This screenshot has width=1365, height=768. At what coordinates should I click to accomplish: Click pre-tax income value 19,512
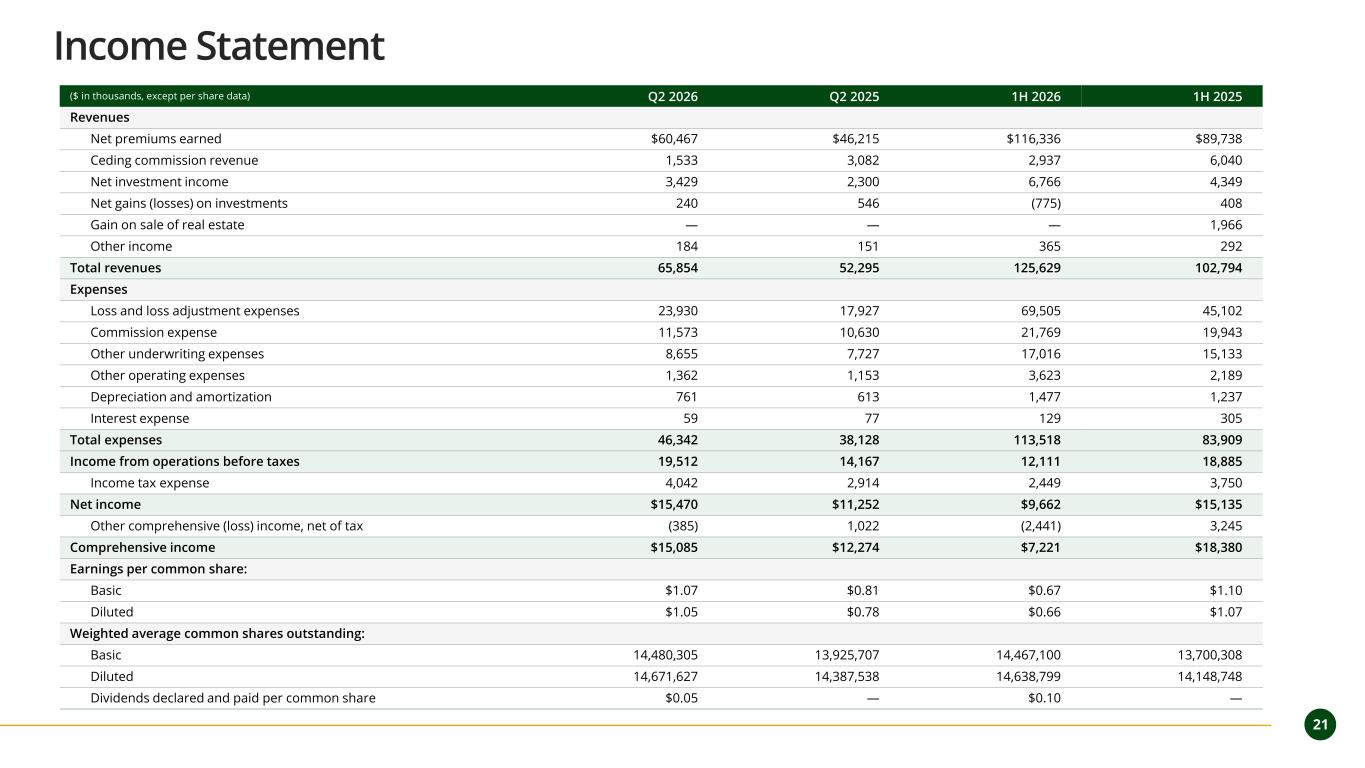(677, 461)
